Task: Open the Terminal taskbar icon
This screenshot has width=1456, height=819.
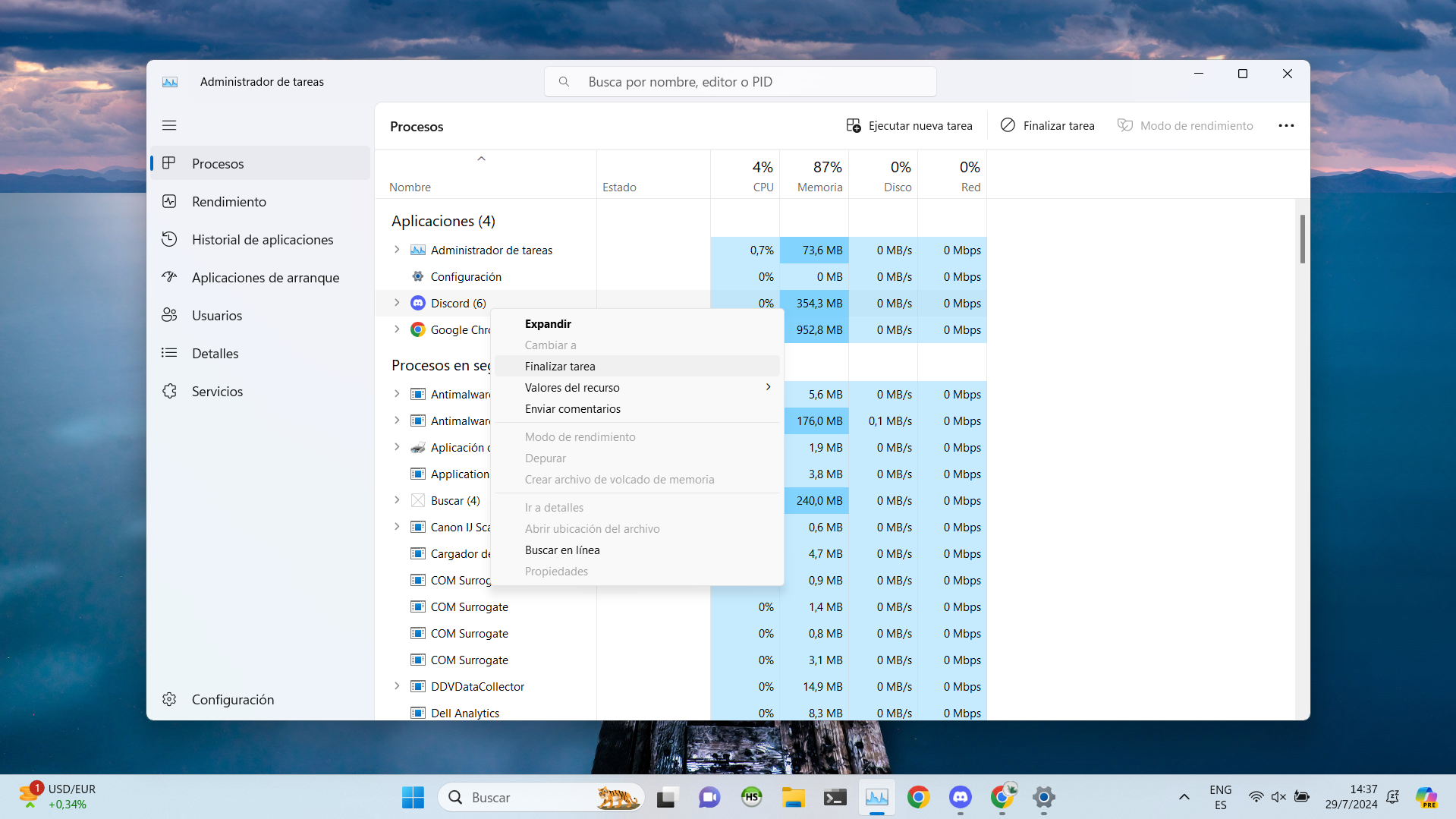Action: pyautogui.click(x=835, y=797)
